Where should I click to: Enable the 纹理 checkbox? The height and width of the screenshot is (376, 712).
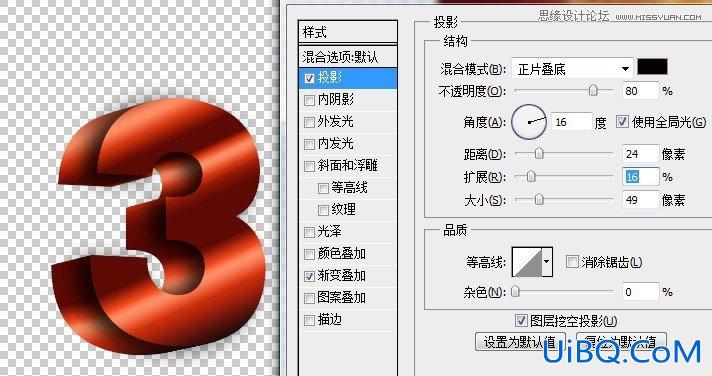point(323,210)
